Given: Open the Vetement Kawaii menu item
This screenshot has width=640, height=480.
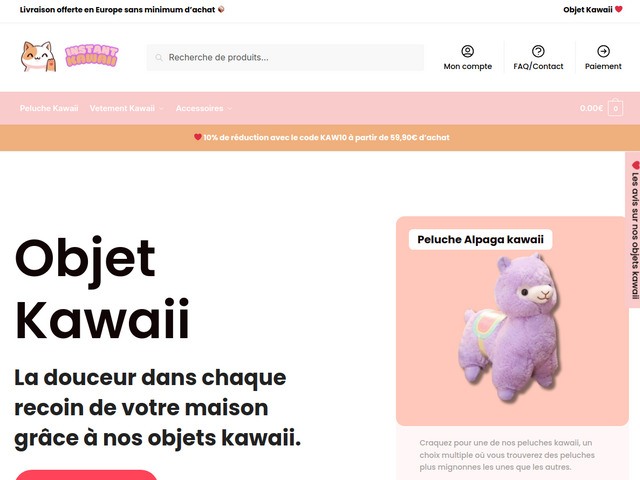Looking at the screenshot, I should coord(122,108).
